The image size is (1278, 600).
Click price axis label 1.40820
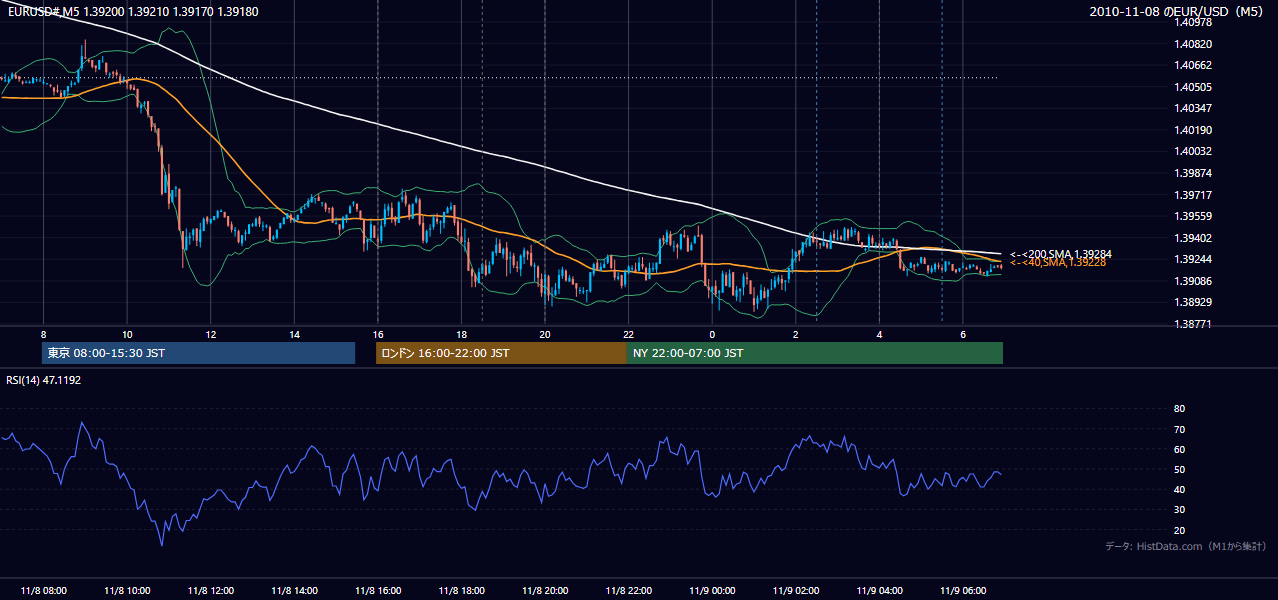point(1194,44)
